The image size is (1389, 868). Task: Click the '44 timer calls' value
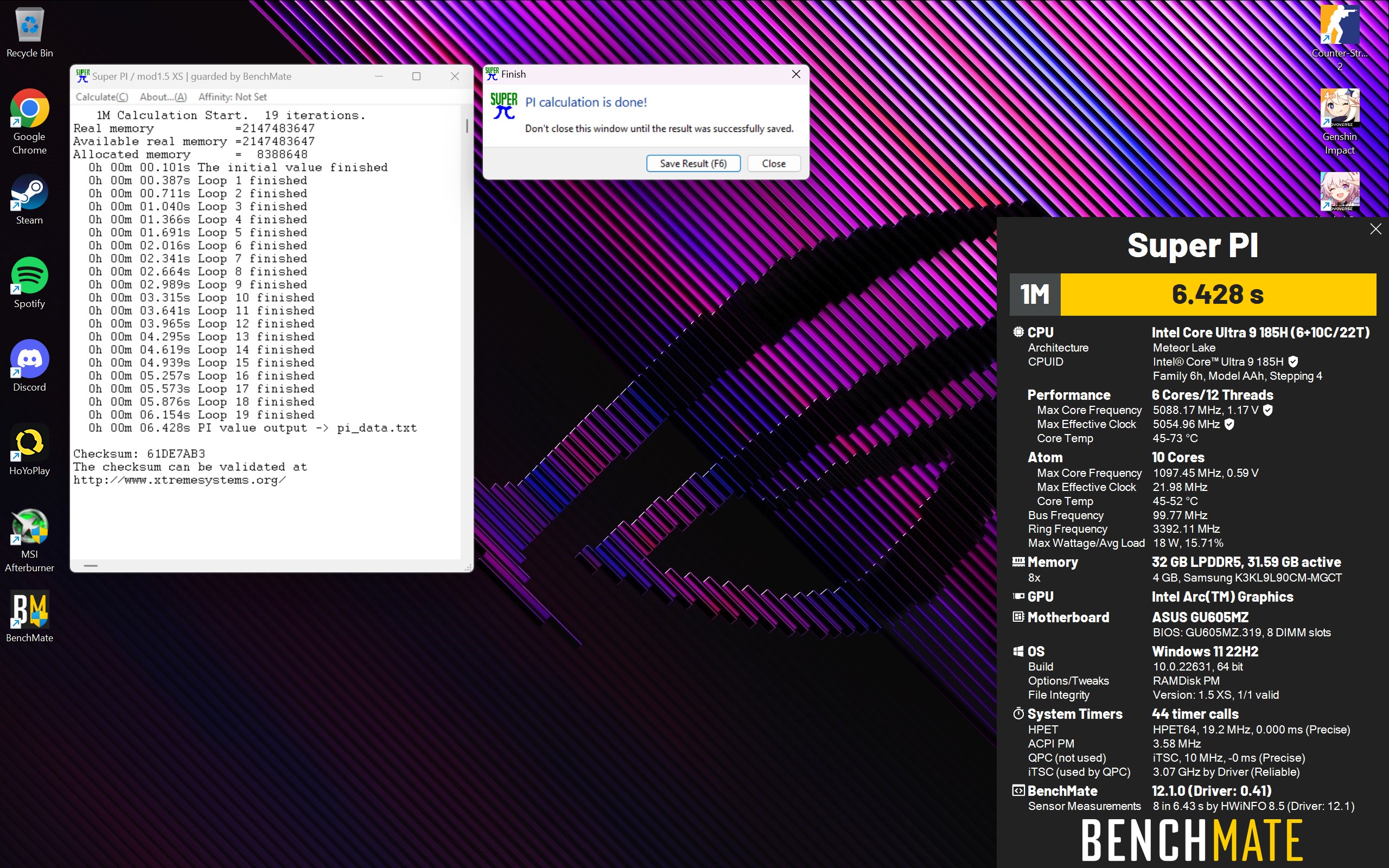1195,714
